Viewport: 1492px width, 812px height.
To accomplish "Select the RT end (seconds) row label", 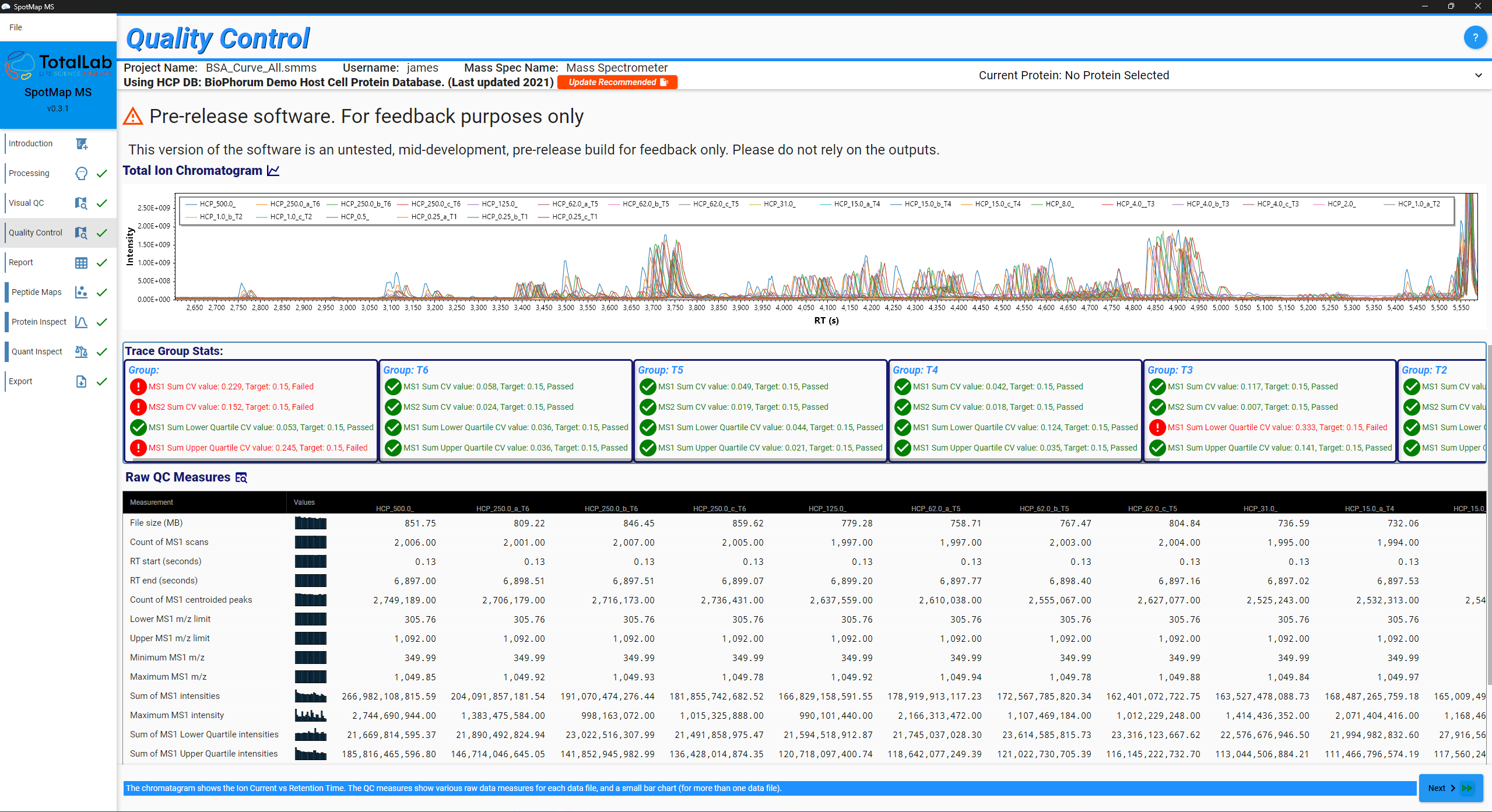I will tap(164, 581).
